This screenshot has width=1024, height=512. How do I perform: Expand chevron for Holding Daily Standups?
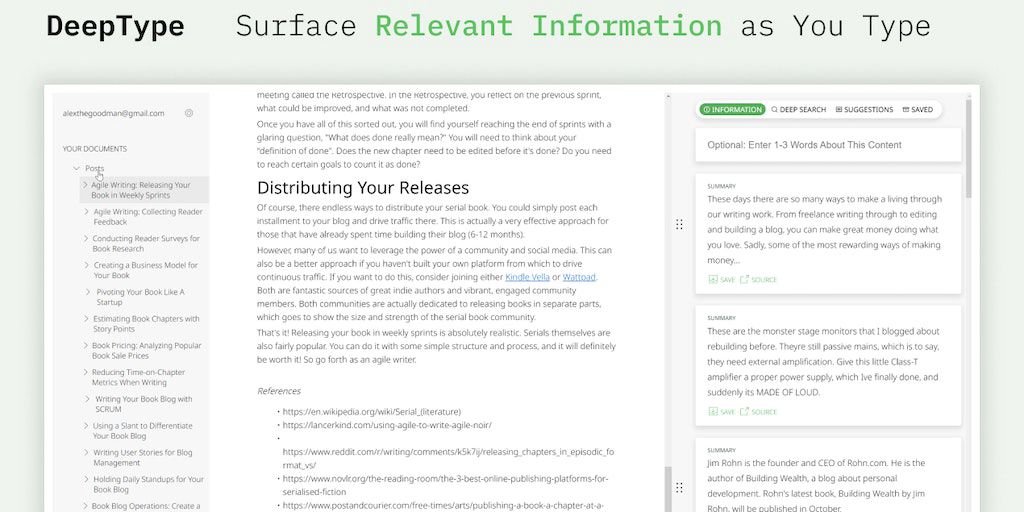click(x=86, y=479)
